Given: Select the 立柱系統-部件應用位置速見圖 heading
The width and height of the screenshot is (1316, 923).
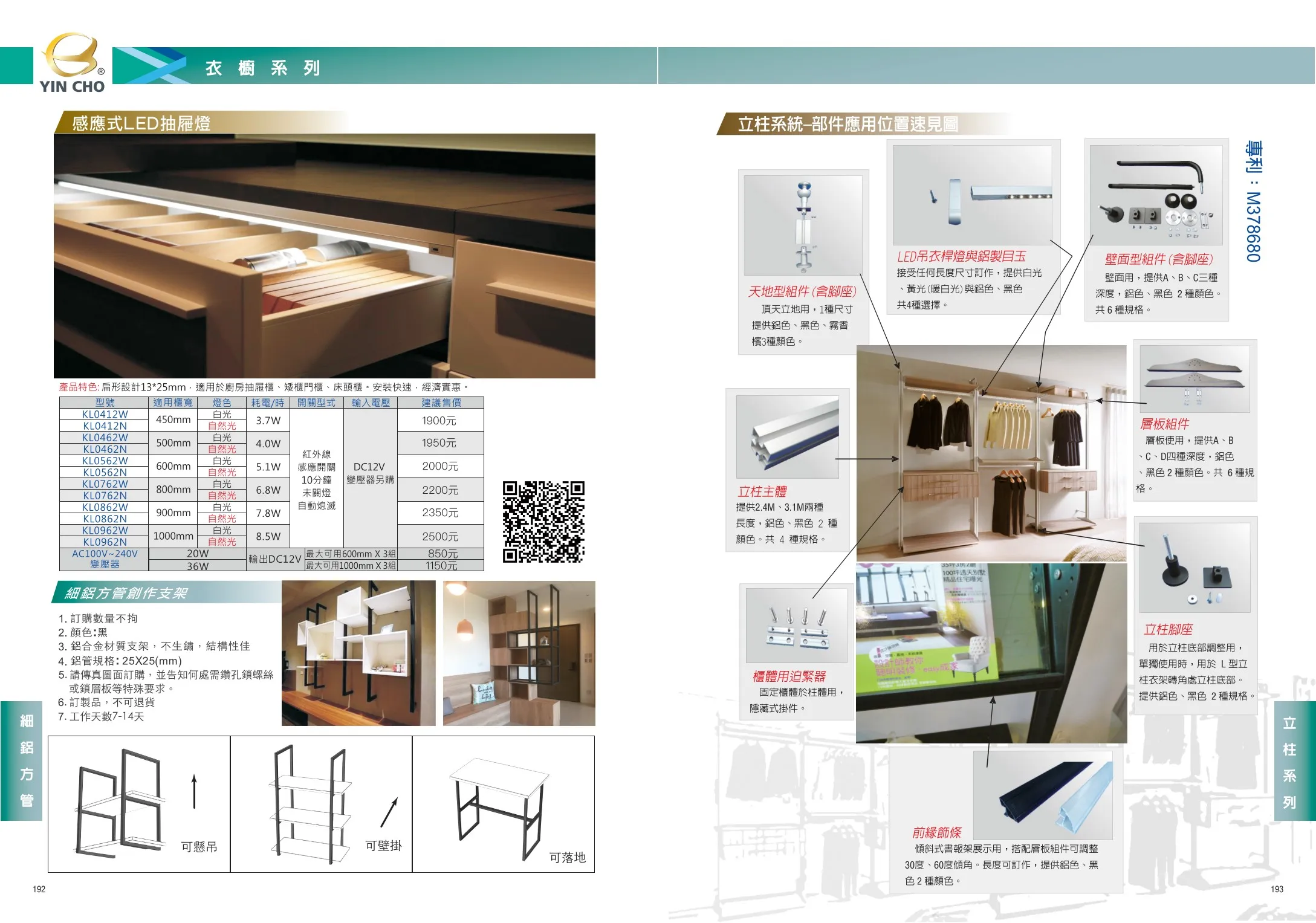Looking at the screenshot, I should tap(848, 125).
